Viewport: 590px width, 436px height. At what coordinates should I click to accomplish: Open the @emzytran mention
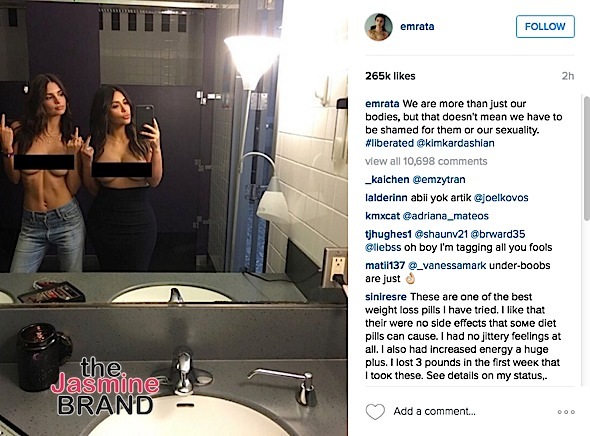coord(439,179)
